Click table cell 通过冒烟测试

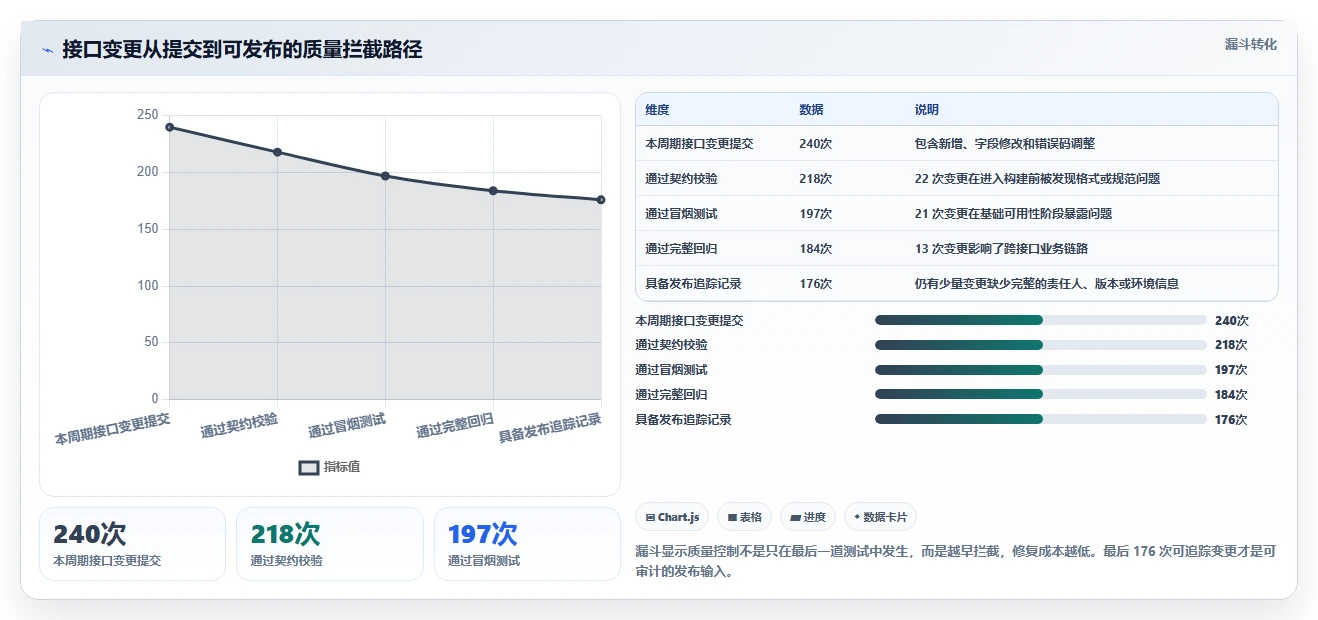pos(682,214)
